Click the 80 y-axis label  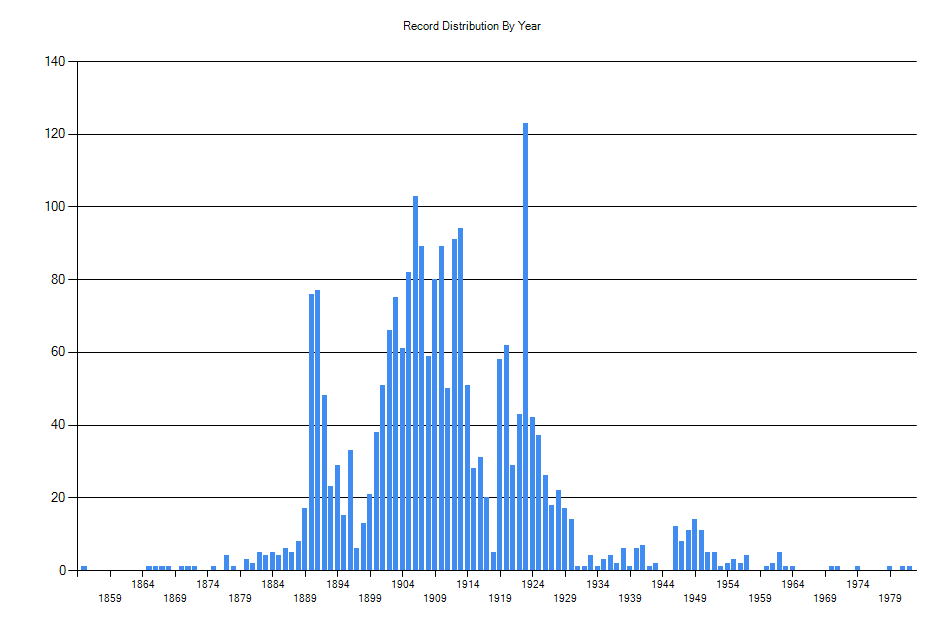point(58,280)
